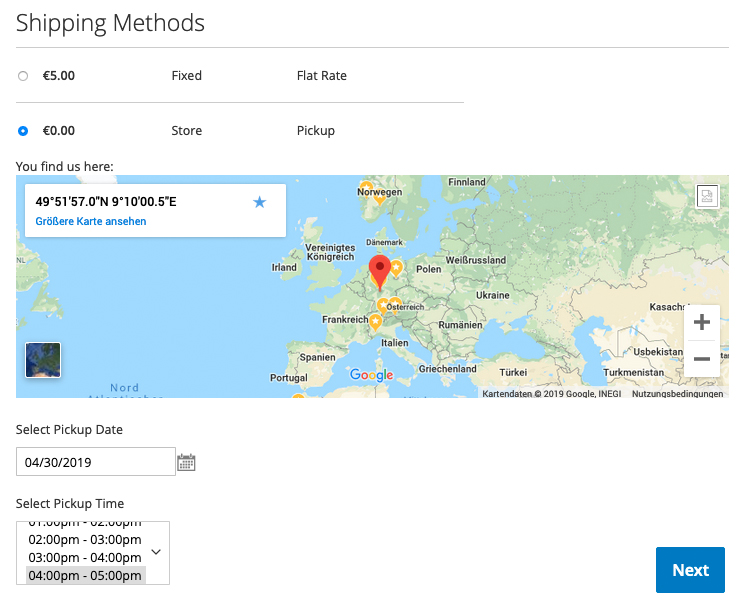Click the yellow starred marker near Norwegen
The height and width of the screenshot is (613, 744).
pos(367,188)
